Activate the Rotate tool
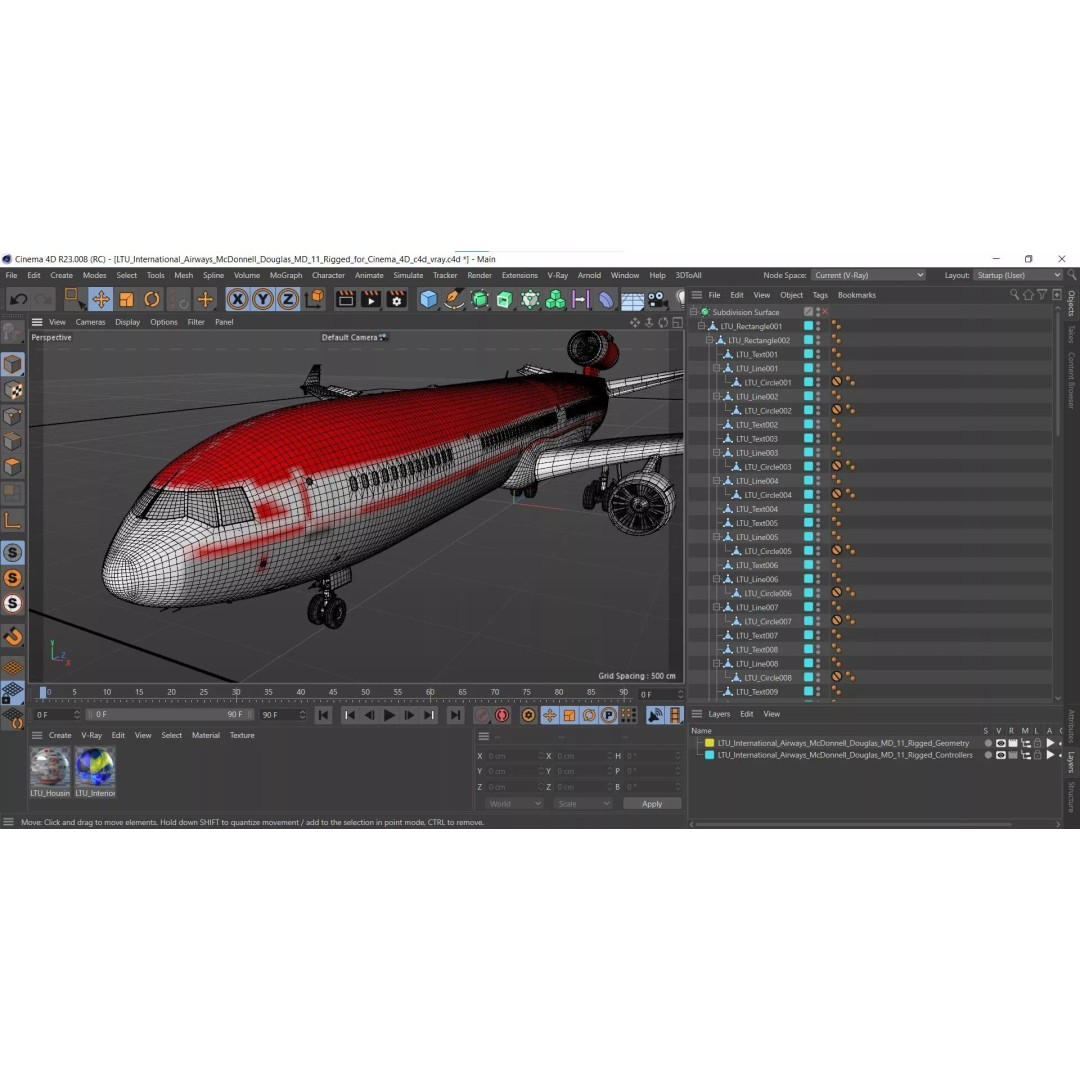Viewport: 1080px width, 1080px height. (x=152, y=299)
